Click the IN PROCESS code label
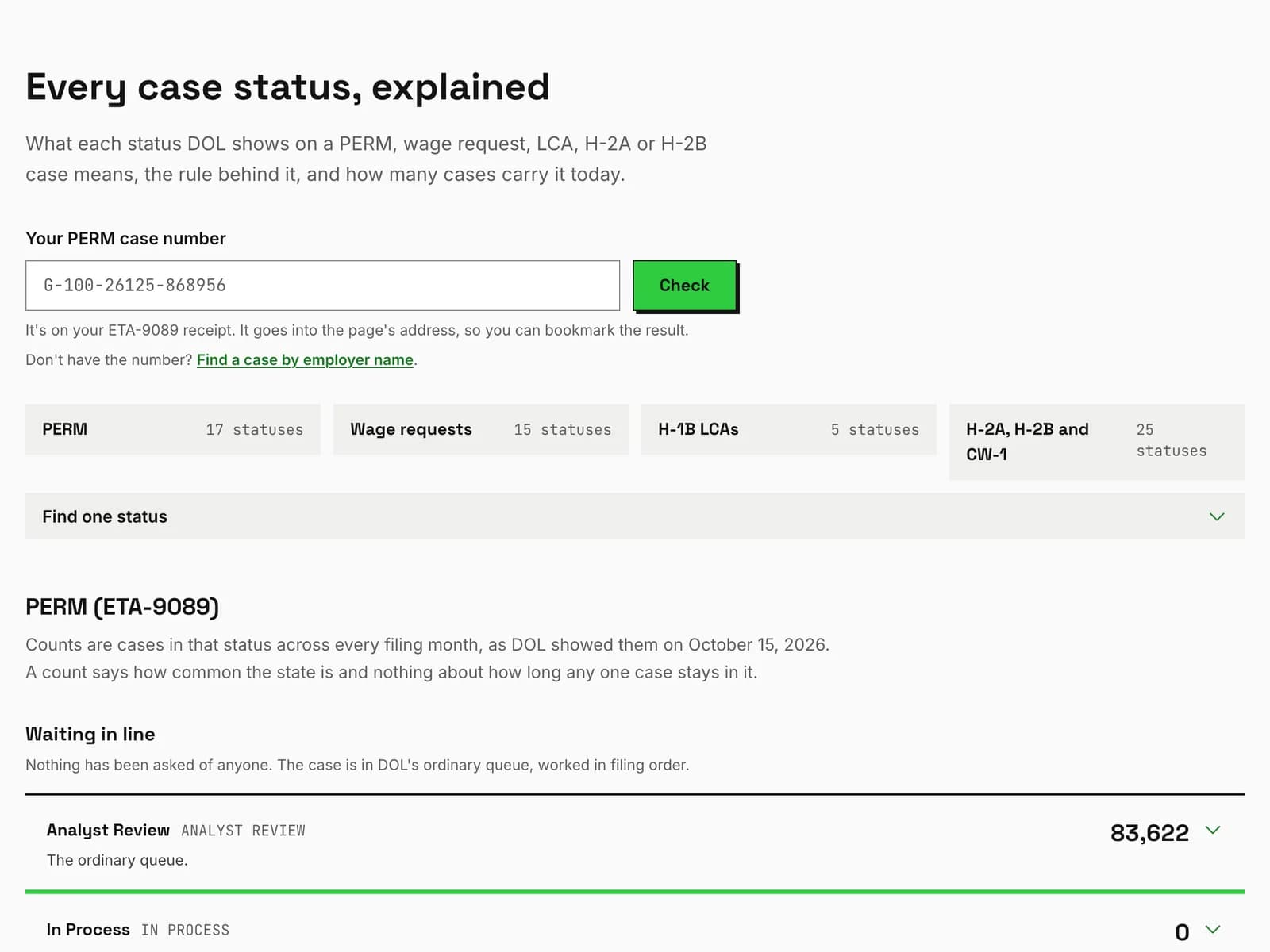This screenshot has height=952, width=1270. click(x=185, y=930)
